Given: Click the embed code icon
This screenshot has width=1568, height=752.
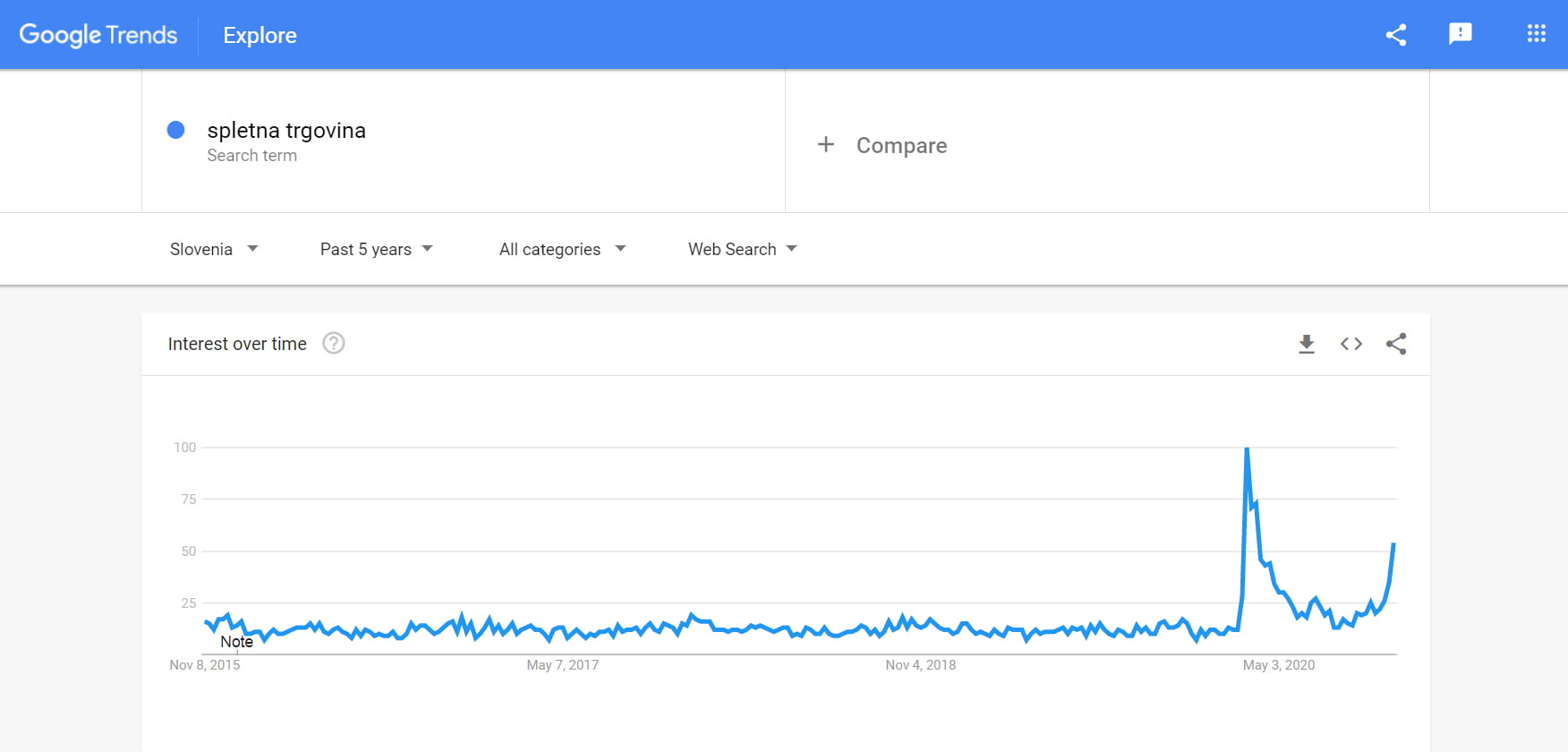Looking at the screenshot, I should [x=1351, y=344].
